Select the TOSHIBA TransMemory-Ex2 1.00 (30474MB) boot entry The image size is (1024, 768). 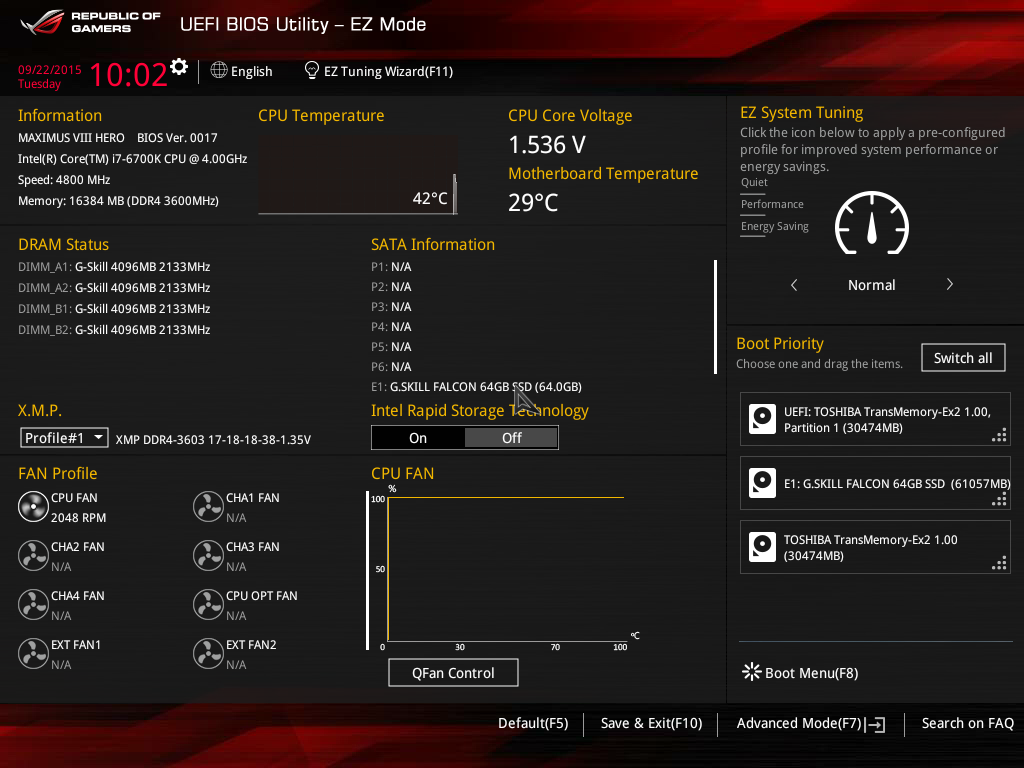pyautogui.click(x=875, y=547)
